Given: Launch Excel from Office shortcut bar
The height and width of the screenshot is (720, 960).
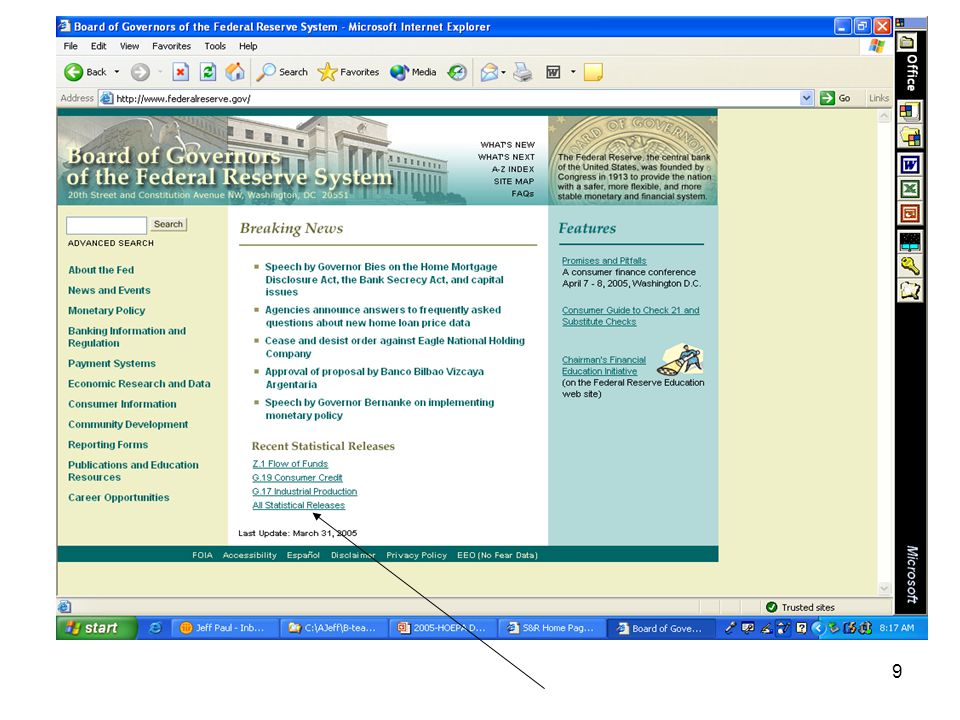Looking at the screenshot, I should [909, 189].
